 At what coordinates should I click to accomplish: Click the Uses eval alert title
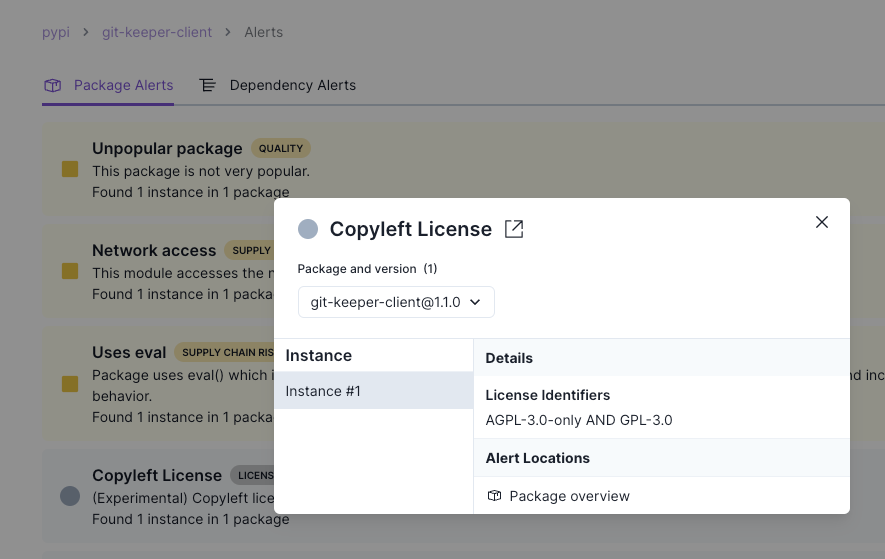[129, 352]
